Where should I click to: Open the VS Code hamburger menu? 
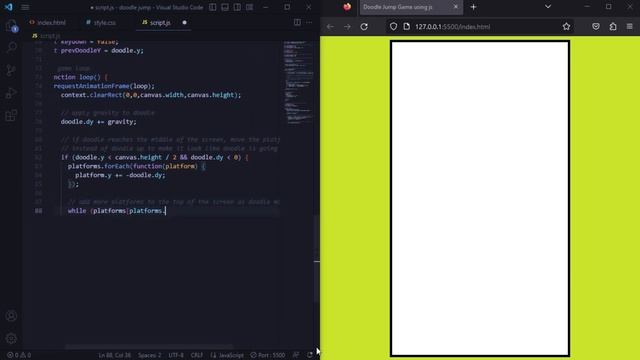[x=25, y=7]
